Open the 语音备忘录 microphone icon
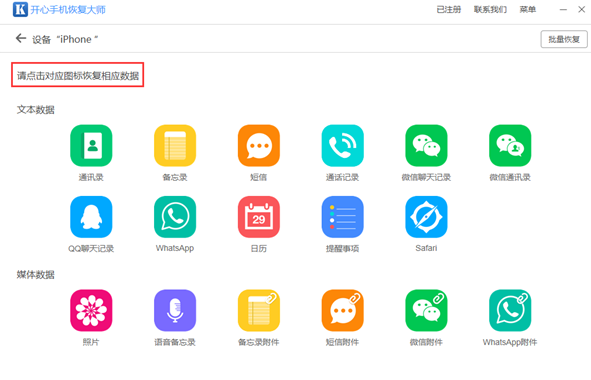591x380 pixels. 175,310
